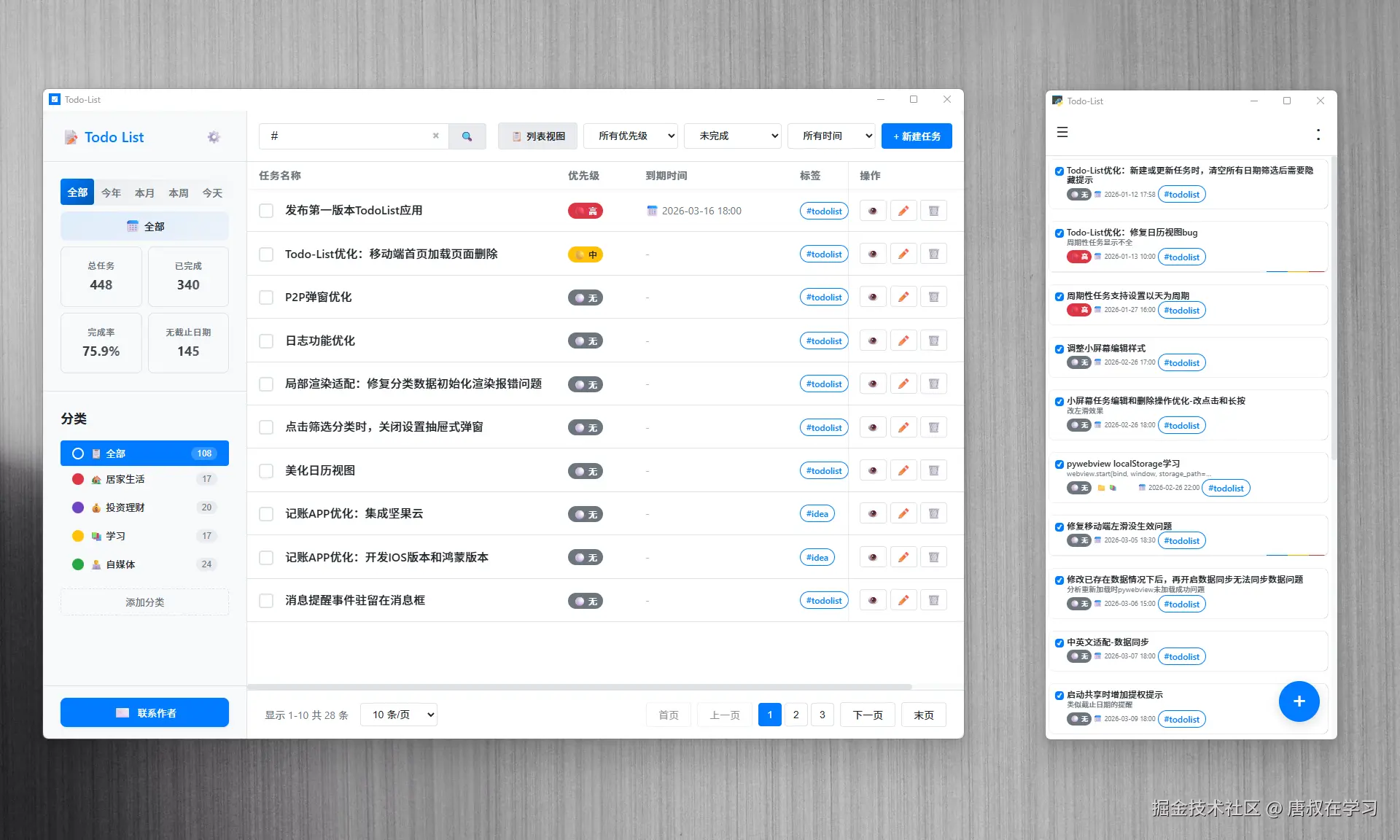Expand the 未完成 status filter dropdown
Image resolution: width=1400 pixels, height=840 pixels.
click(x=732, y=136)
